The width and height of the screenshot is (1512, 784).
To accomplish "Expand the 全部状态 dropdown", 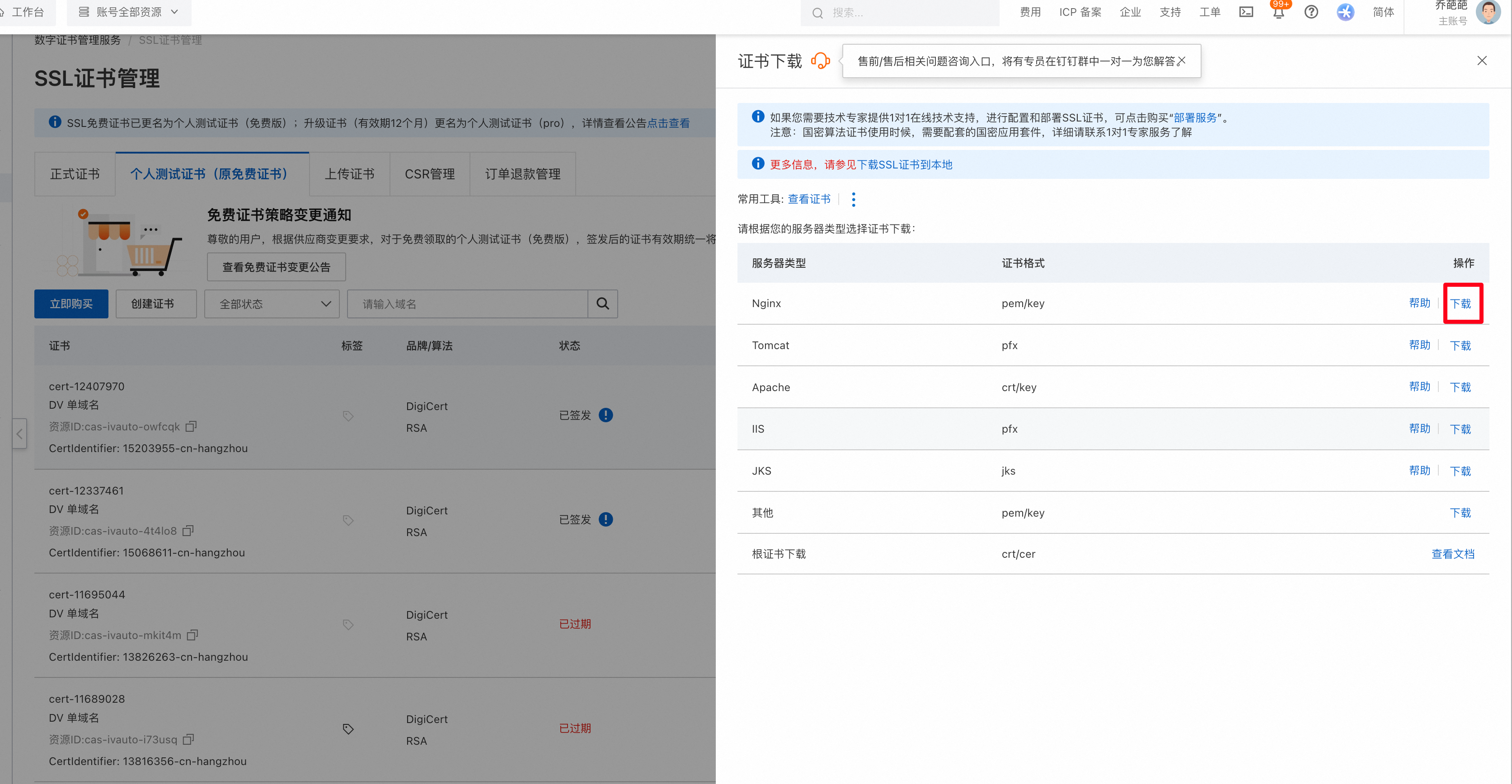I will pyautogui.click(x=272, y=304).
